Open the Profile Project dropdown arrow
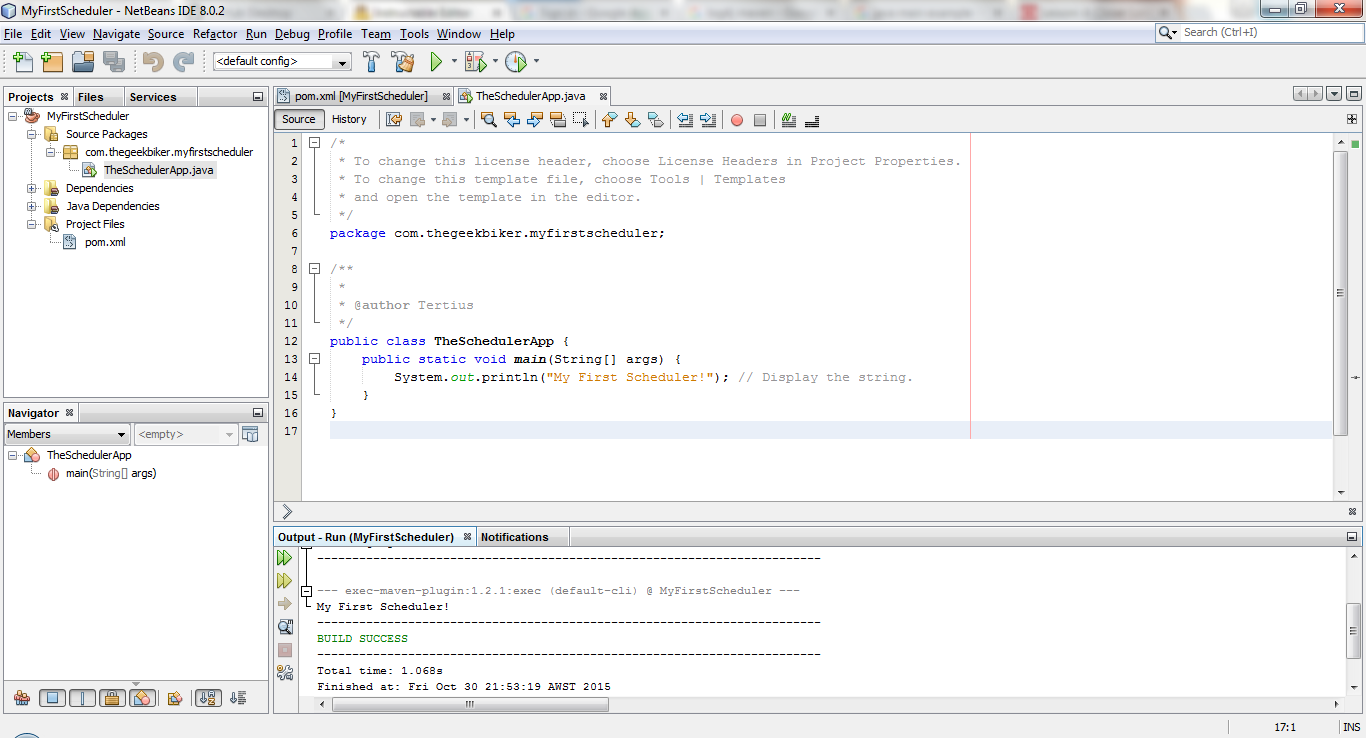 click(536, 62)
